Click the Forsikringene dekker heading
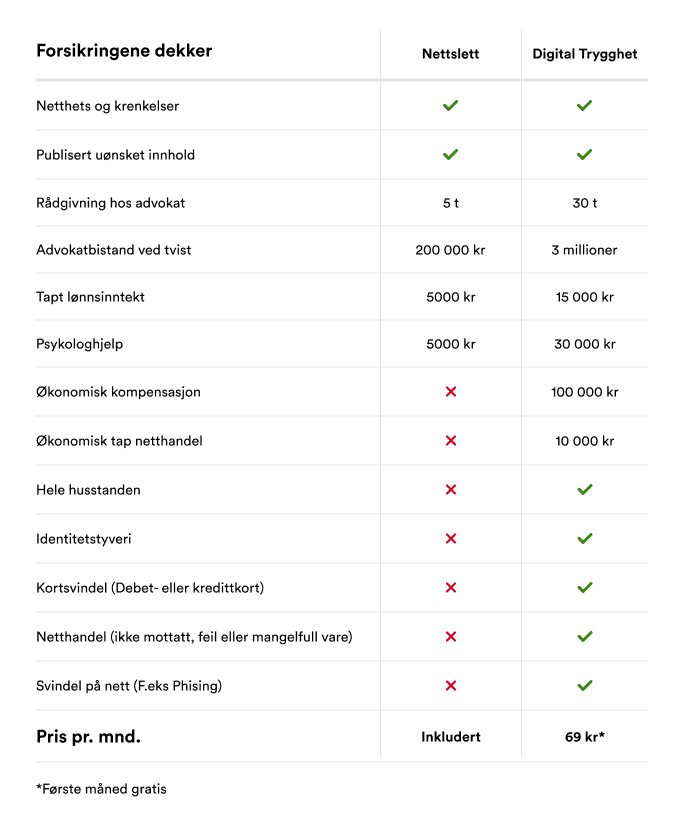This screenshot has height=836, width=684. tap(124, 51)
